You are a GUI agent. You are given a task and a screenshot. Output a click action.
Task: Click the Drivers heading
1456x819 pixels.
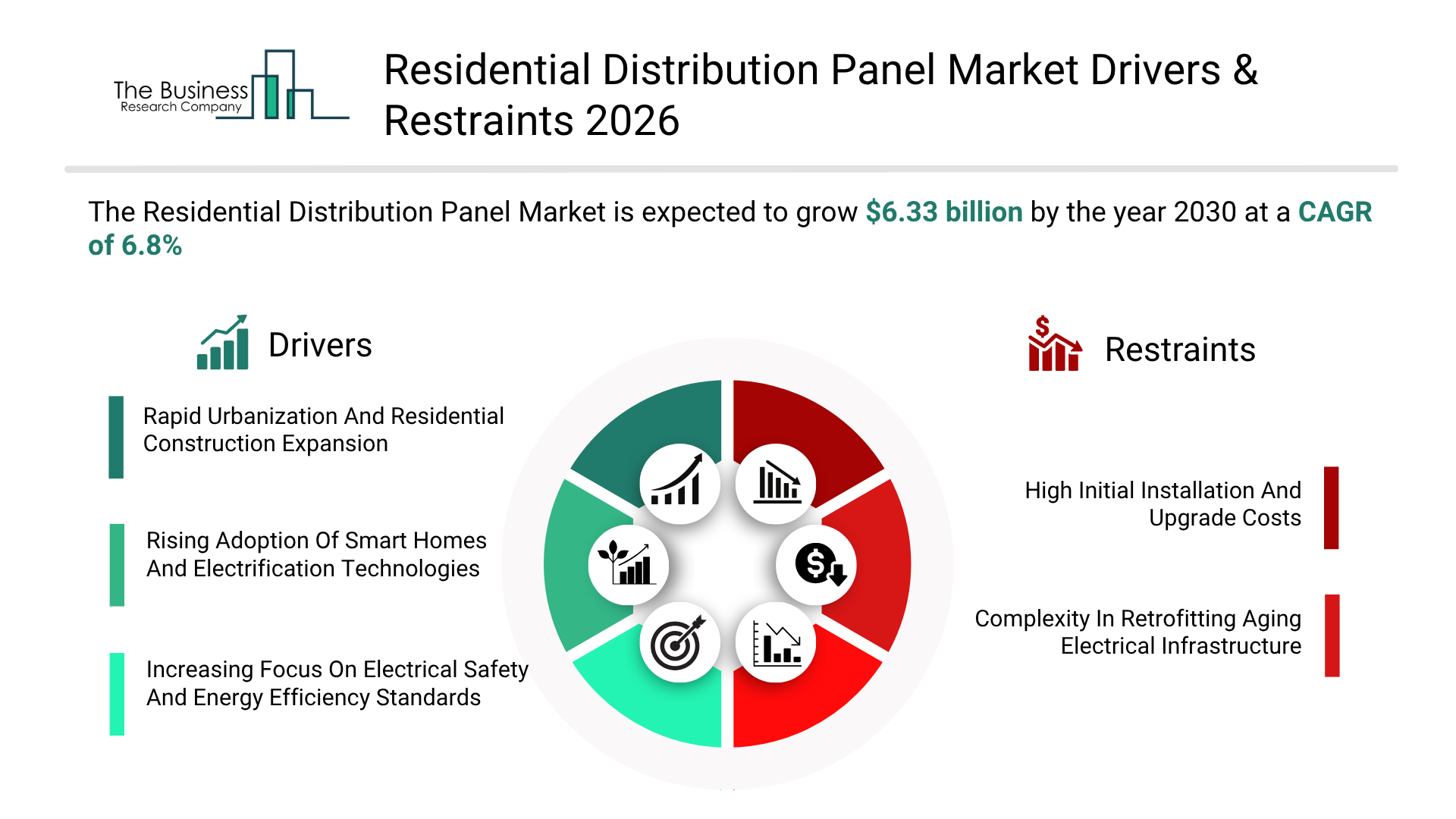click(320, 346)
